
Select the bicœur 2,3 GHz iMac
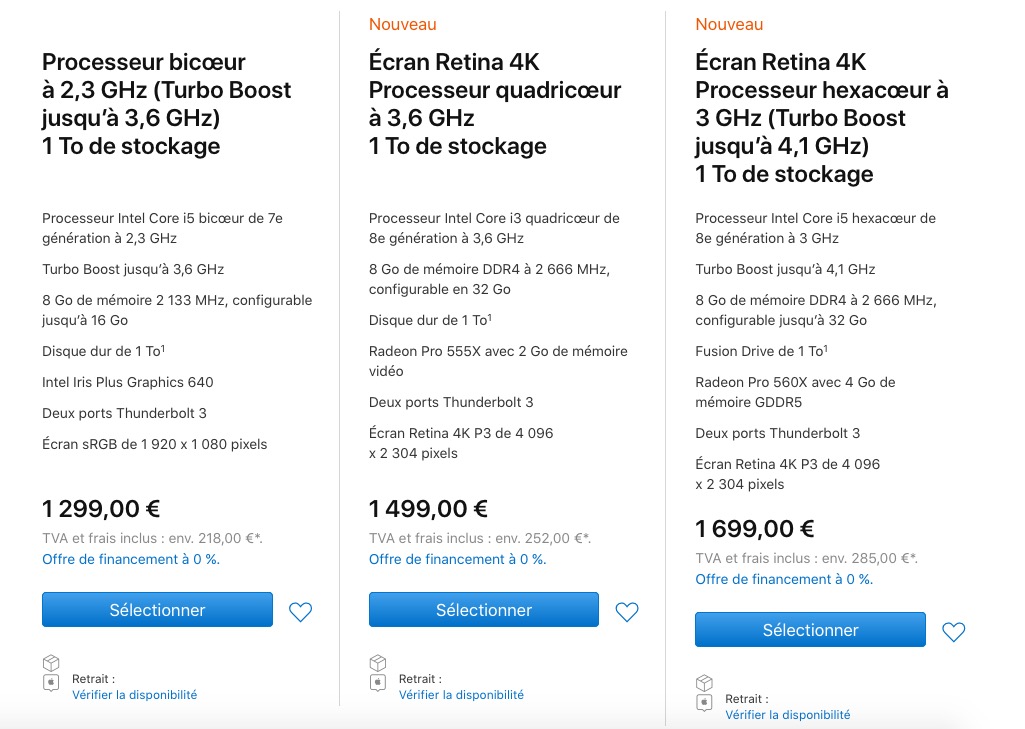point(158,609)
